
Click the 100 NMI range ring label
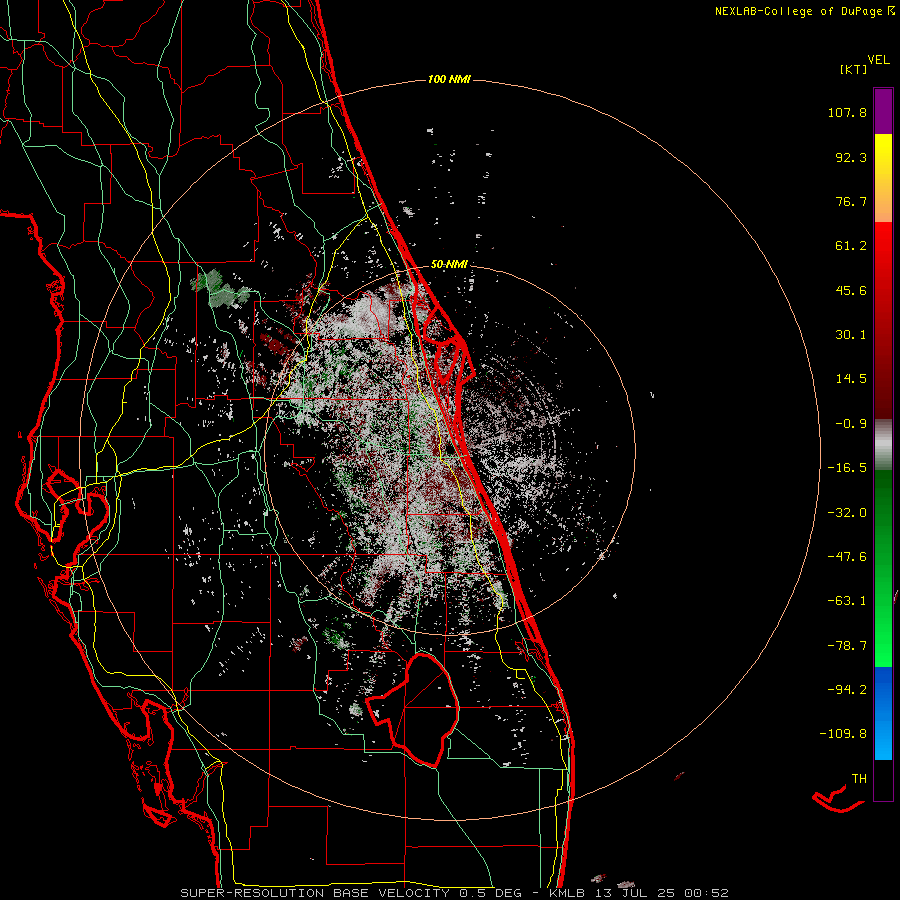449,79
